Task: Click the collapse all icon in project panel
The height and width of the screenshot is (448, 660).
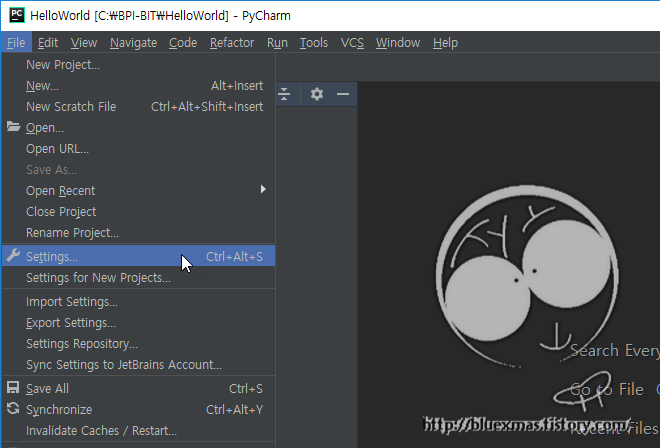Action: tap(284, 94)
